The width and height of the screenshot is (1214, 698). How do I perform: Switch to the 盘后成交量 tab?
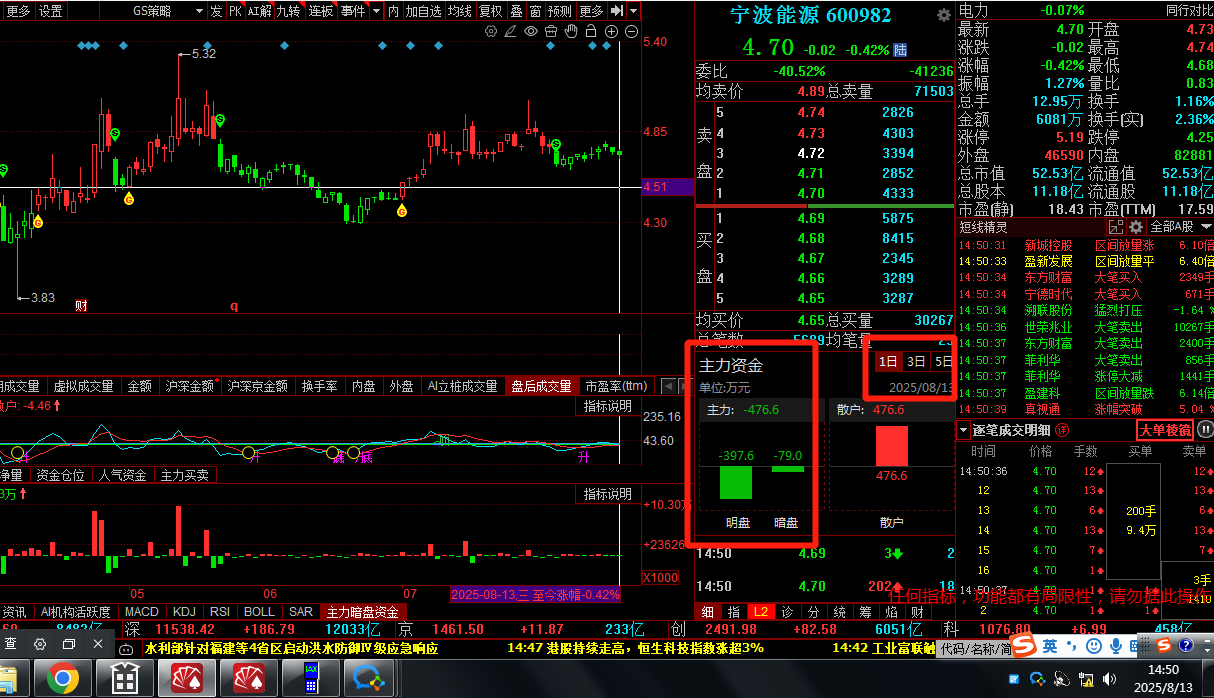click(x=541, y=386)
